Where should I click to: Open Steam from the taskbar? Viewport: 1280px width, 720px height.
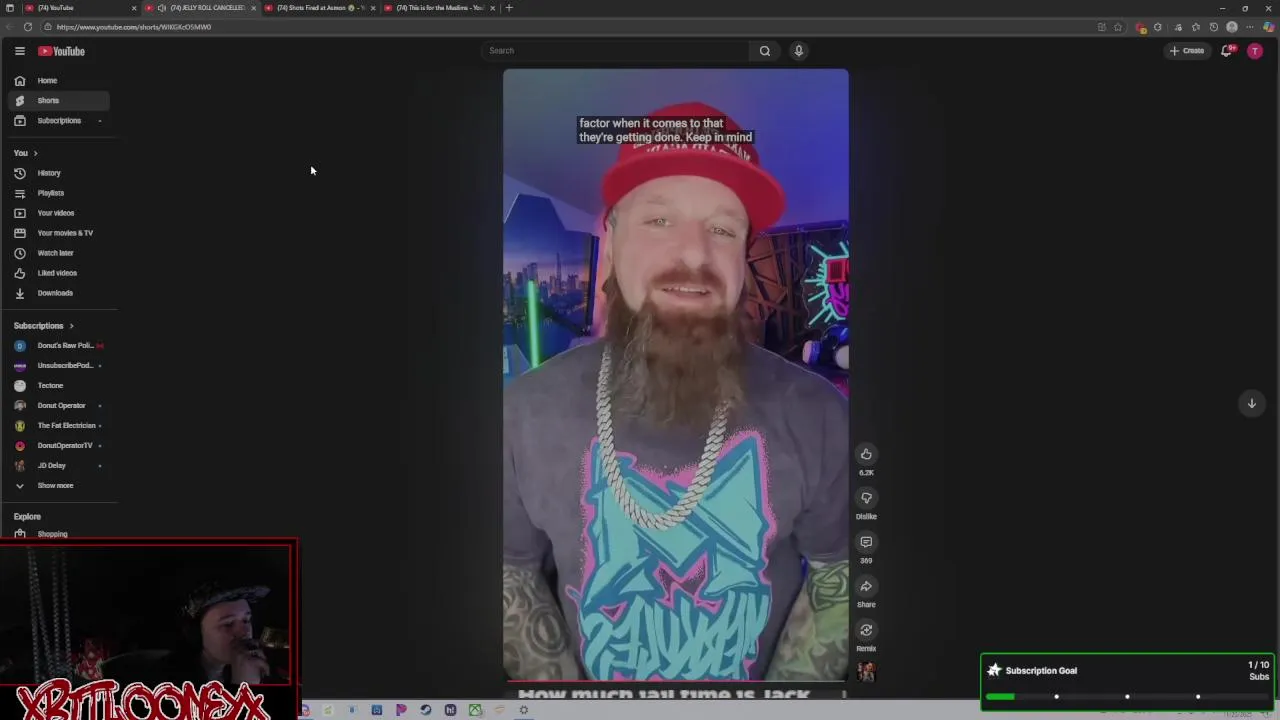click(x=426, y=710)
